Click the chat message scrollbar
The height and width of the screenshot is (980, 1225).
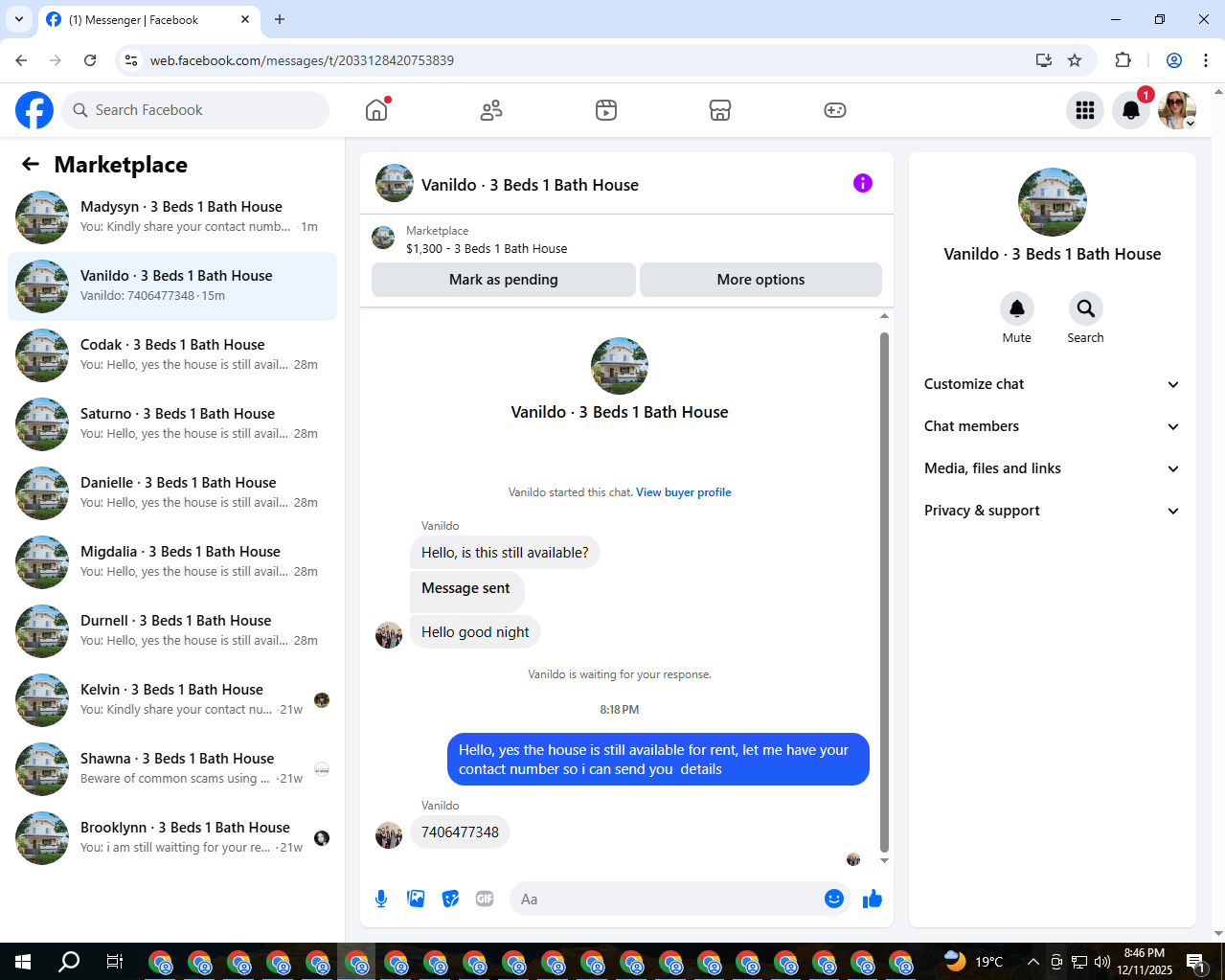pos(884,591)
